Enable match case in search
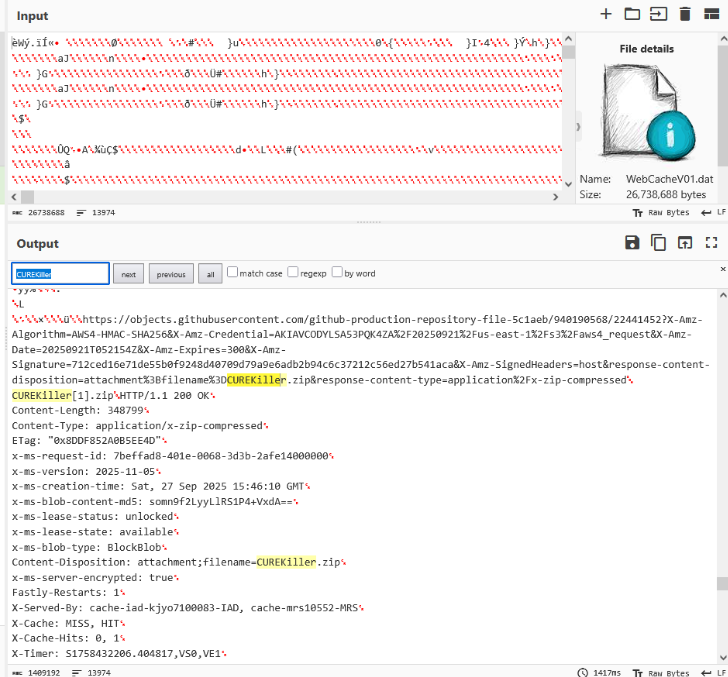The width and height of the screenshot is (728, 677). coord(233,272)
